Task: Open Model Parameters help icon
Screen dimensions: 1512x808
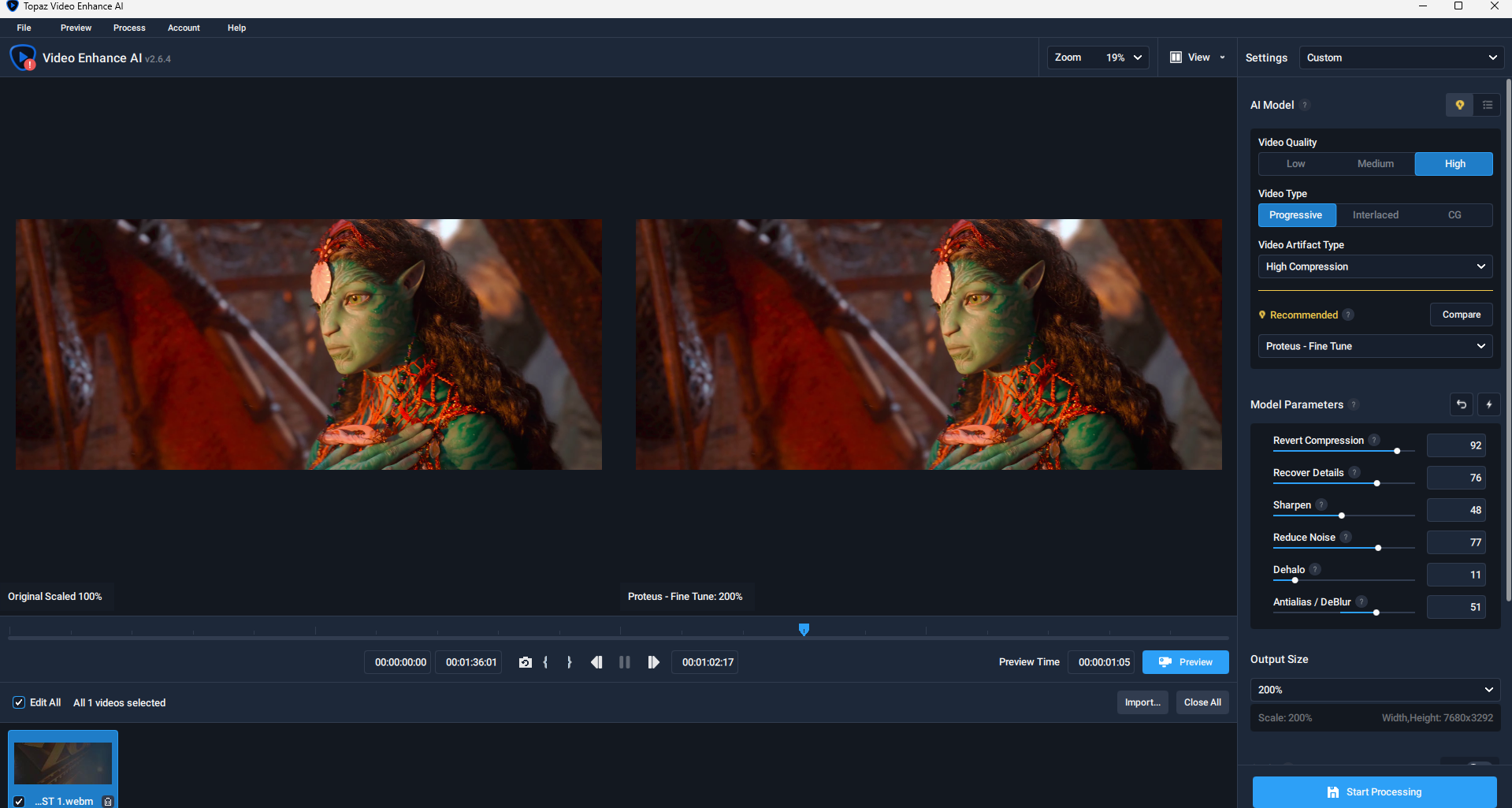Action: pyautogui.click(x=1354, y=404)
